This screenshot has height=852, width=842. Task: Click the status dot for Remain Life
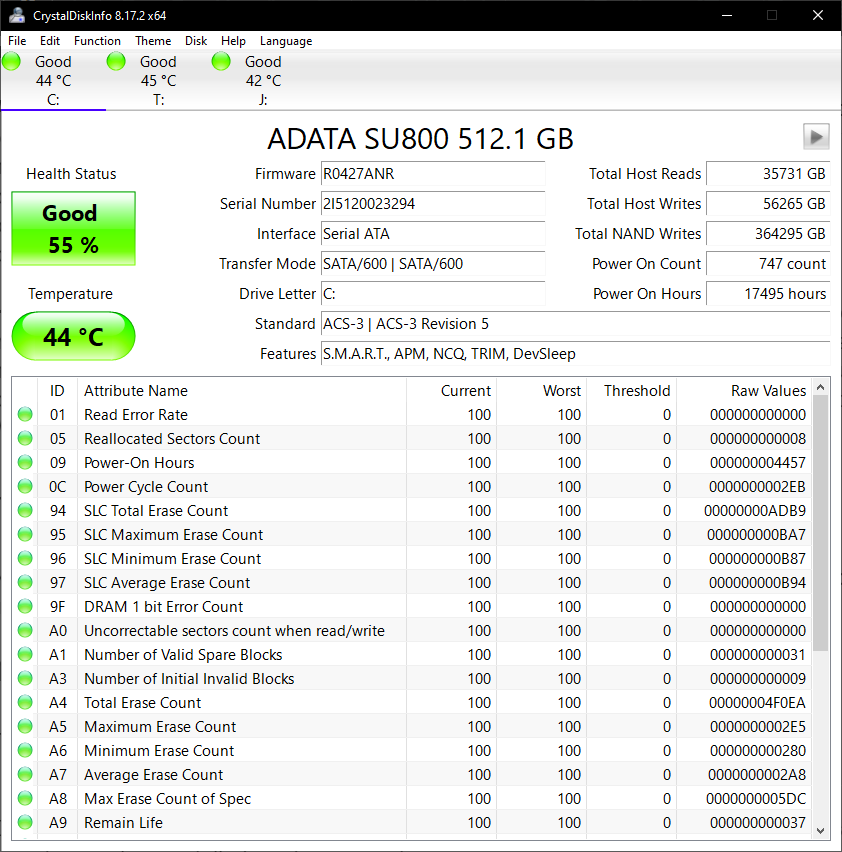point(25,822)
